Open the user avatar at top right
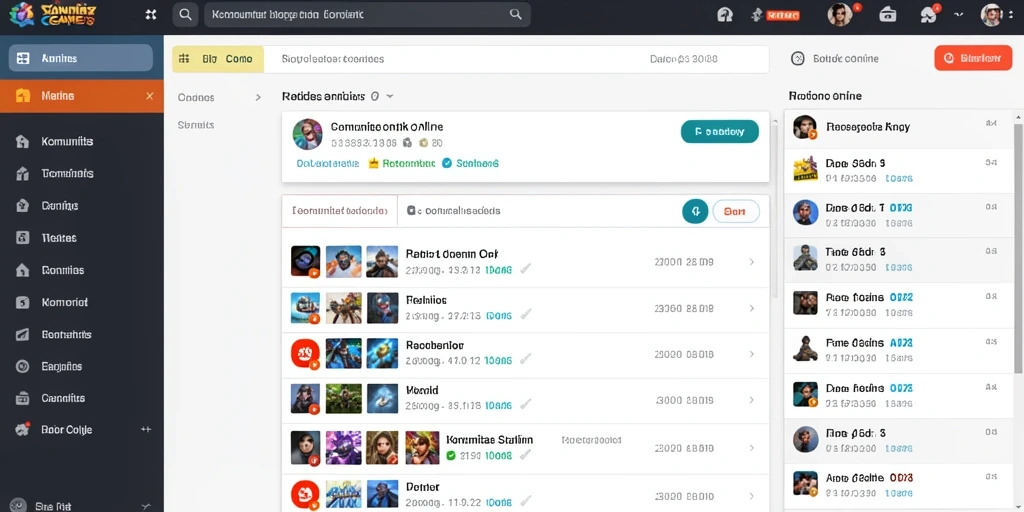The width and height of the screenshot is (1024, 512). [x=991, y=14]
